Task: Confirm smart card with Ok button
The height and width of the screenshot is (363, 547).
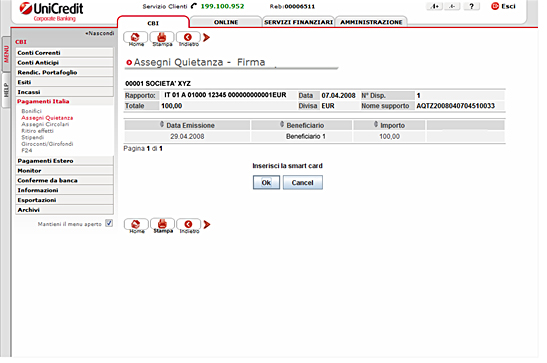Action: 266,183
